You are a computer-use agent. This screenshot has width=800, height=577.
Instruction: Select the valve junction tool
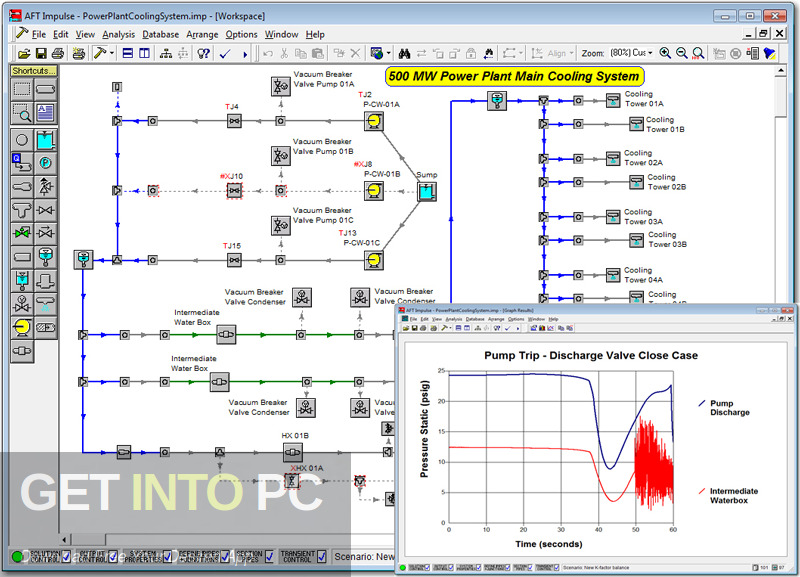[x=45, y=210]
